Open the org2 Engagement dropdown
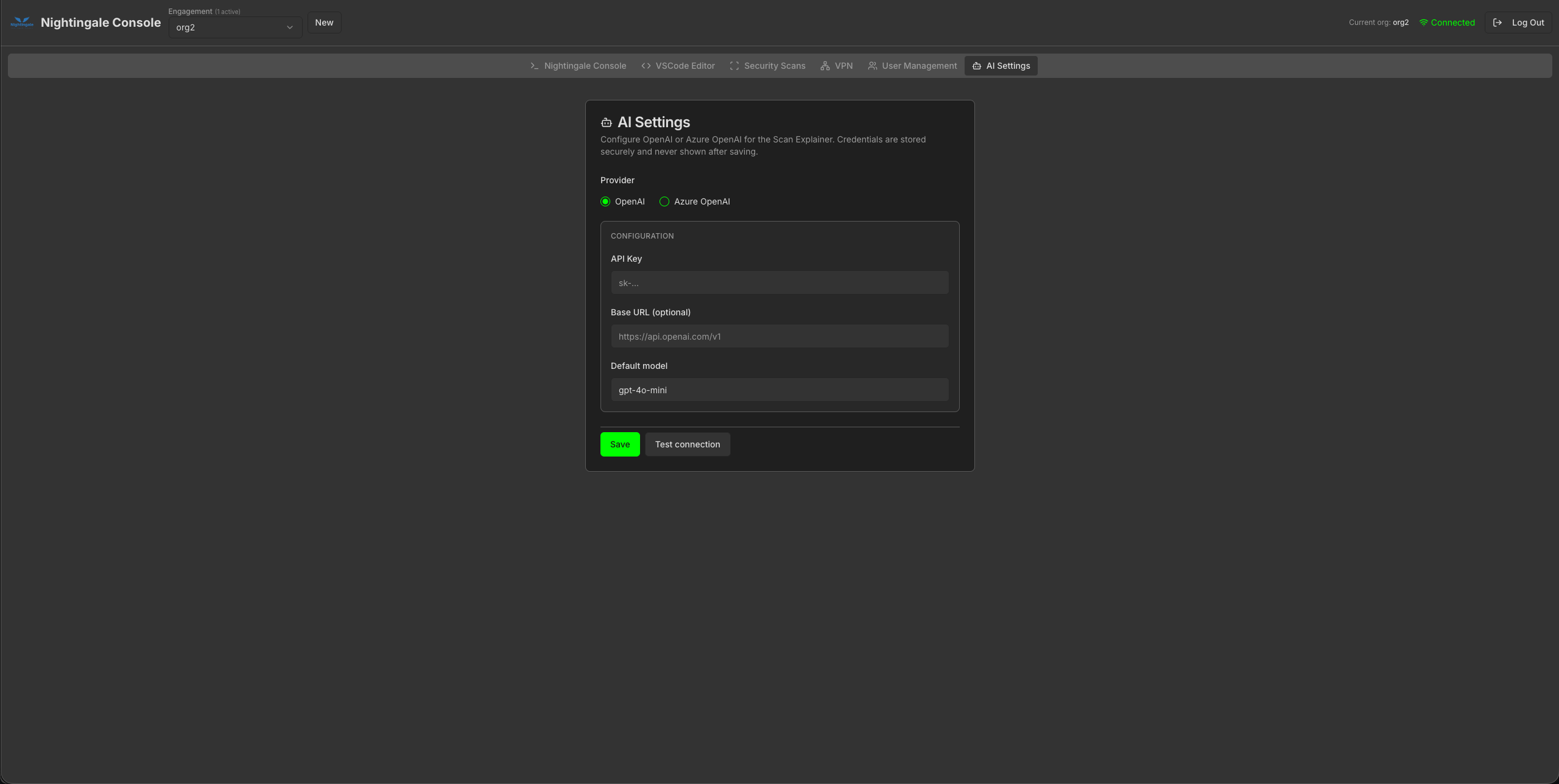Image resolution: width=1559 pixels, height=784 pixels. coord(235,27)
